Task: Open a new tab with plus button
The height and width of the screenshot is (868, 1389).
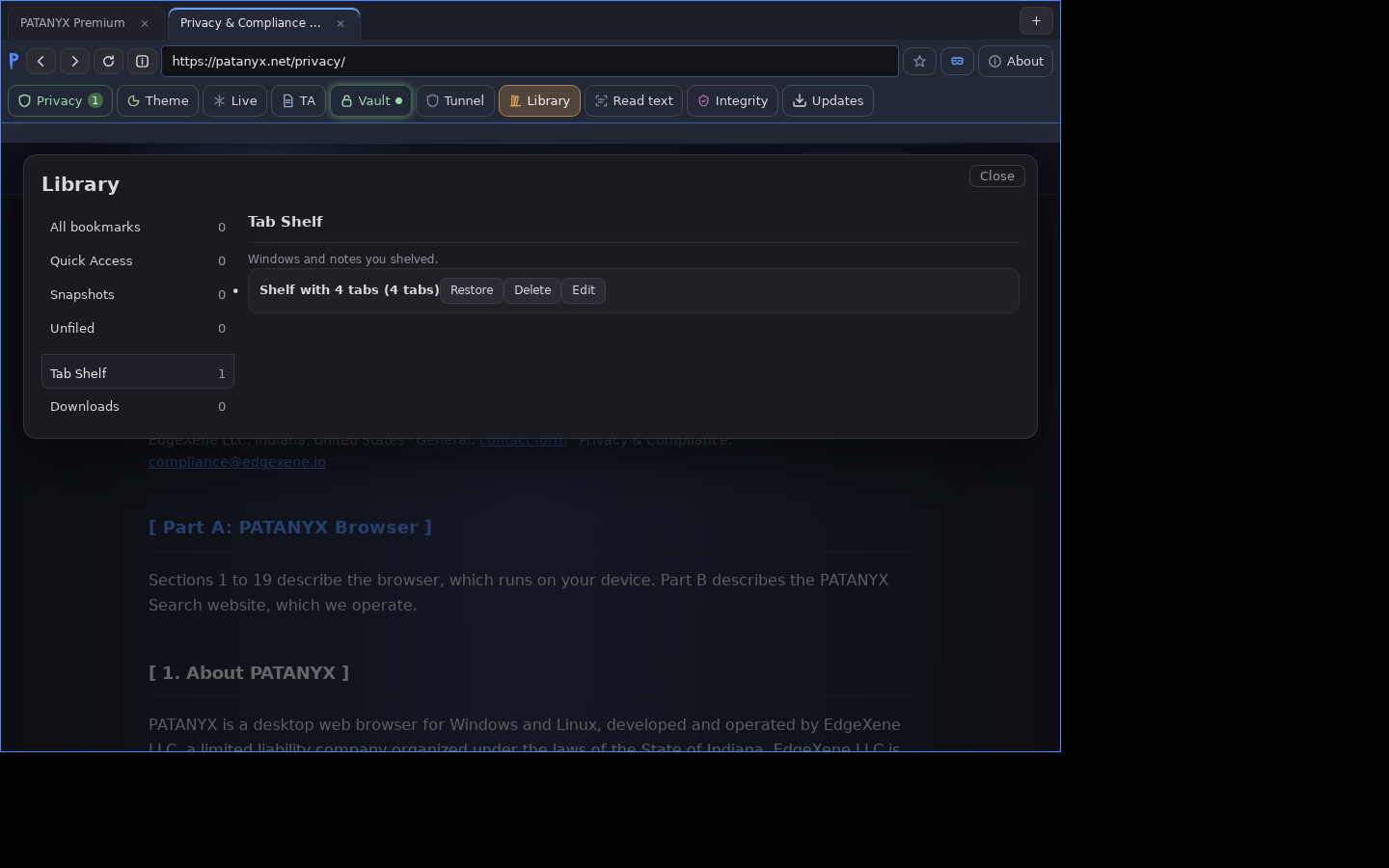Action: coord(1036,20)
